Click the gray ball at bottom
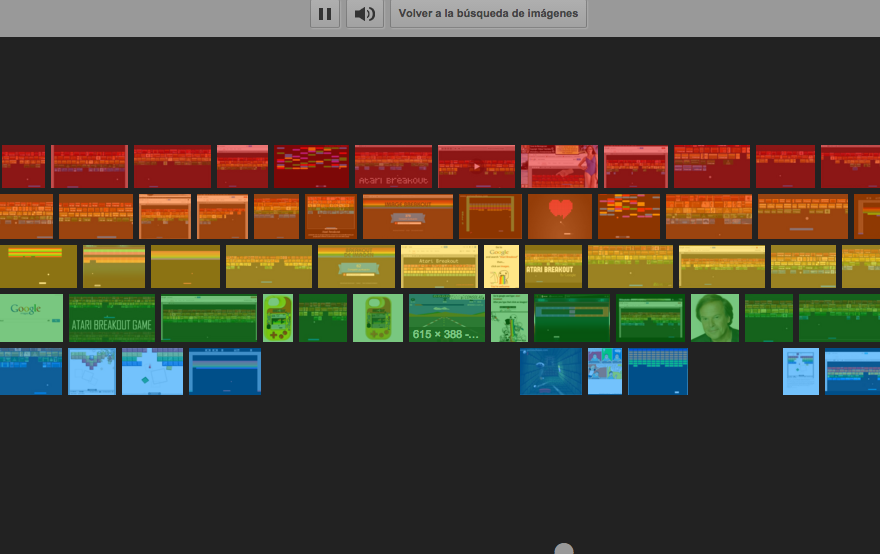This screenshot has height=554, width=880. (x=564, y=549)
